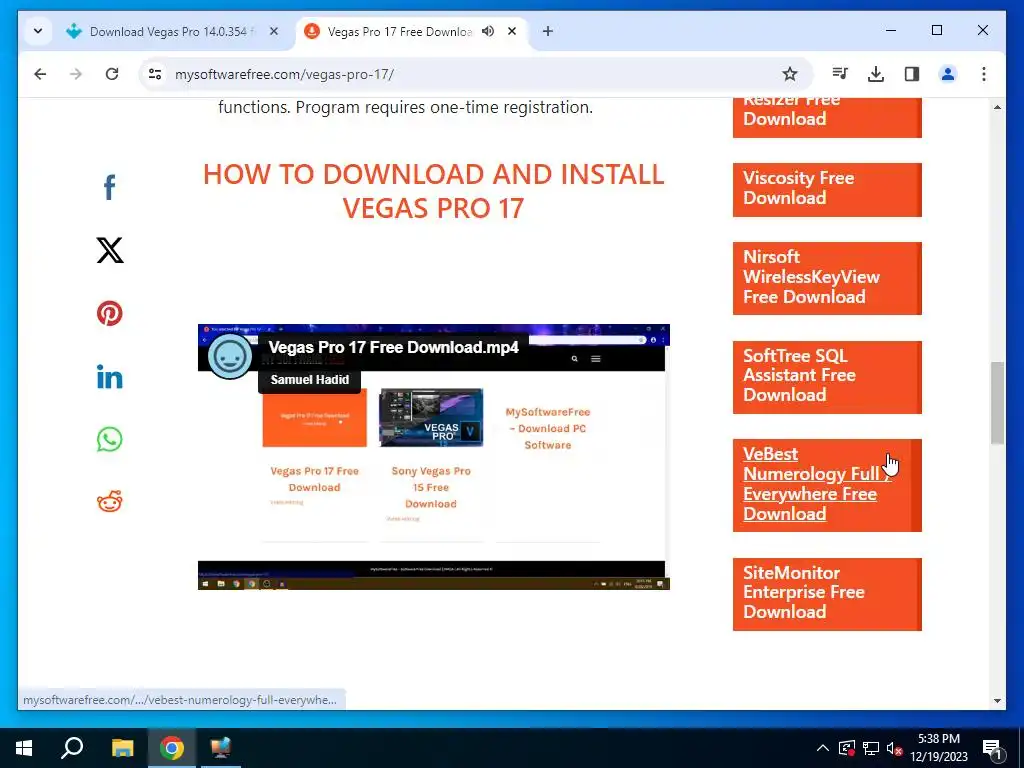Open File Explorer from taskbar
This screenshot has height=768, width=1024.
pyautogui.click(x=122, y=748)
